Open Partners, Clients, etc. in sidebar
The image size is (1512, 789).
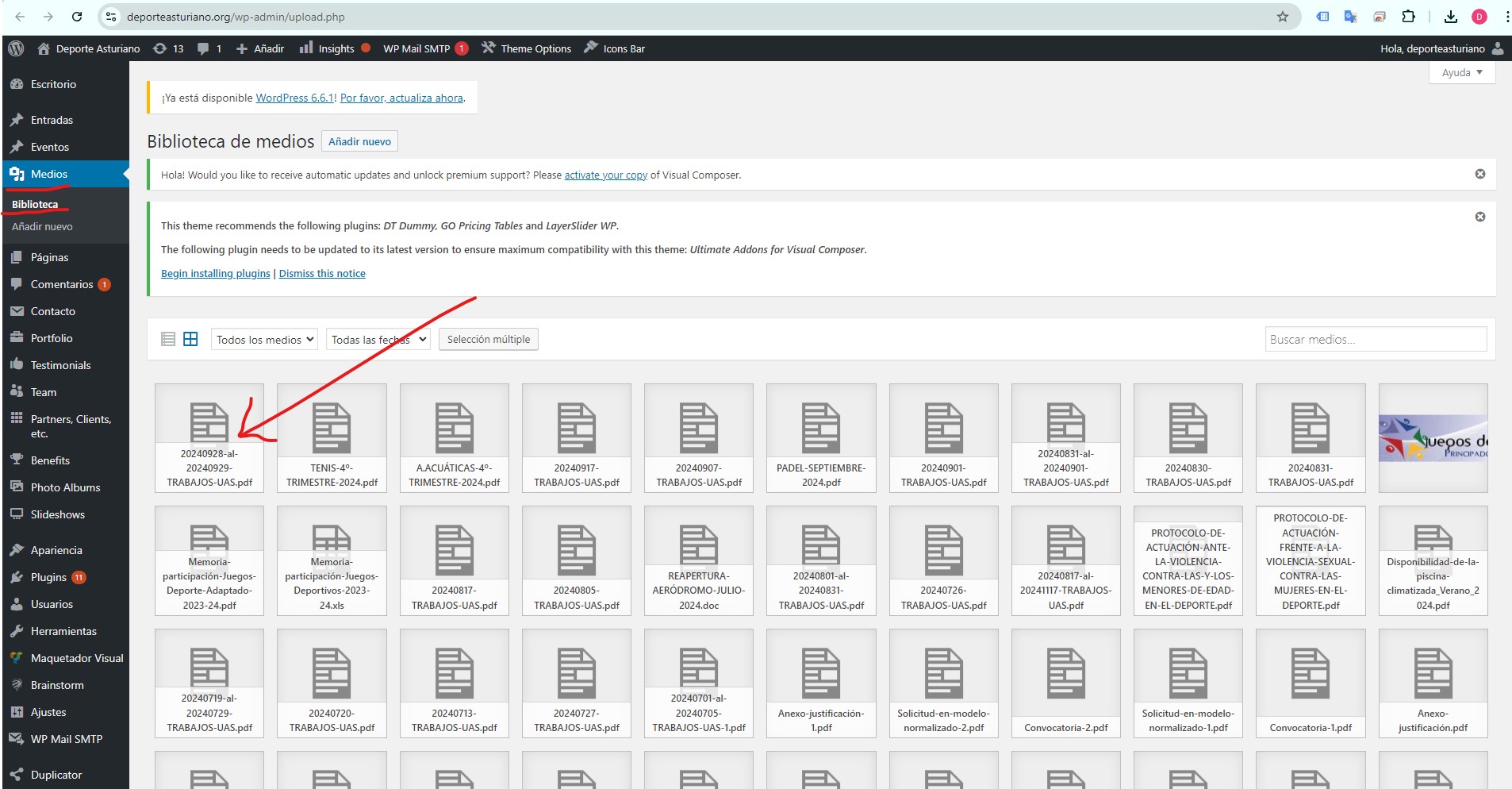(x=65, y=426)
